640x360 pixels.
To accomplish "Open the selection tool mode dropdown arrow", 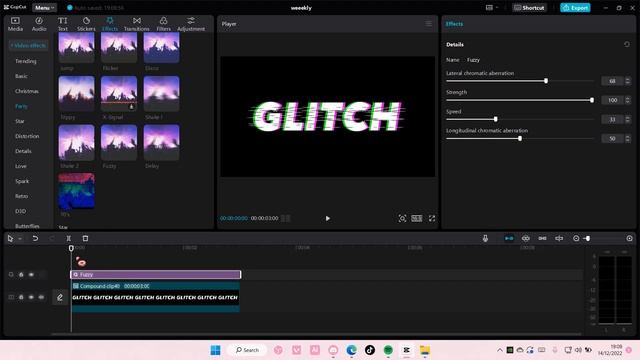I will pos(20,239).
